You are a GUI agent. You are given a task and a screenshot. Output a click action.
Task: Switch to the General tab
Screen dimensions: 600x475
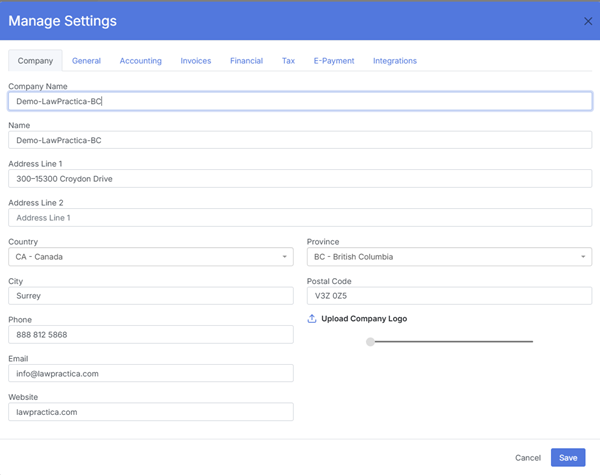(x=86, y=61)
